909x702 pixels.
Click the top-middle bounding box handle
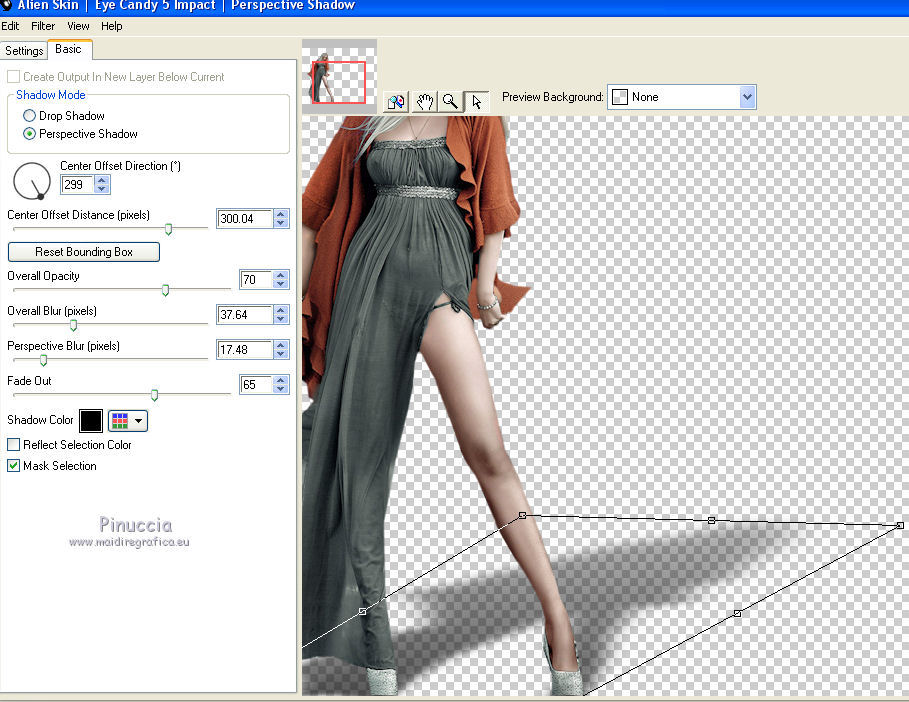pos(711,521)
